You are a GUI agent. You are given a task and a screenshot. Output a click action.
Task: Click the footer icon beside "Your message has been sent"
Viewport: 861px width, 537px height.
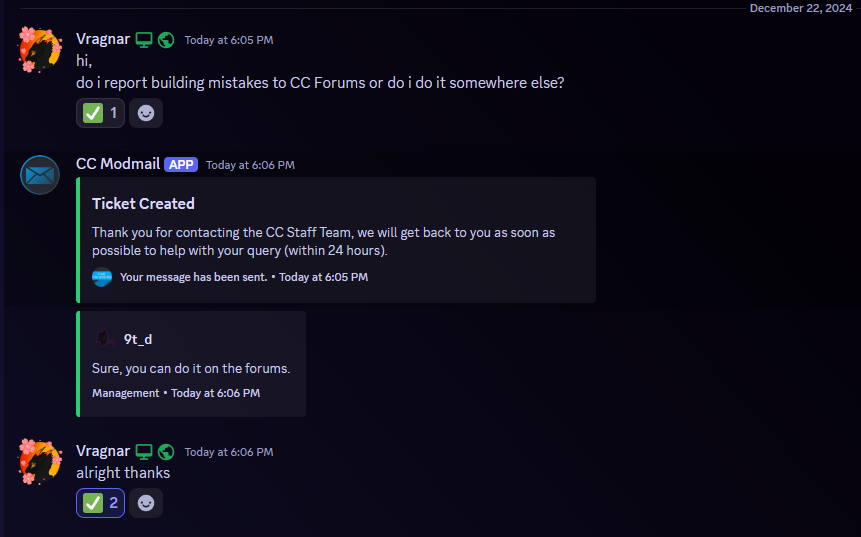[102, 277]
